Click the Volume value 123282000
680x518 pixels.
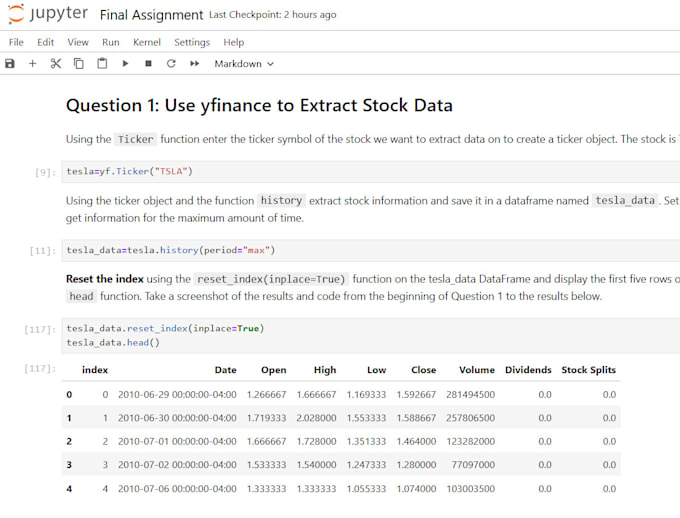[x=471, y=442]
